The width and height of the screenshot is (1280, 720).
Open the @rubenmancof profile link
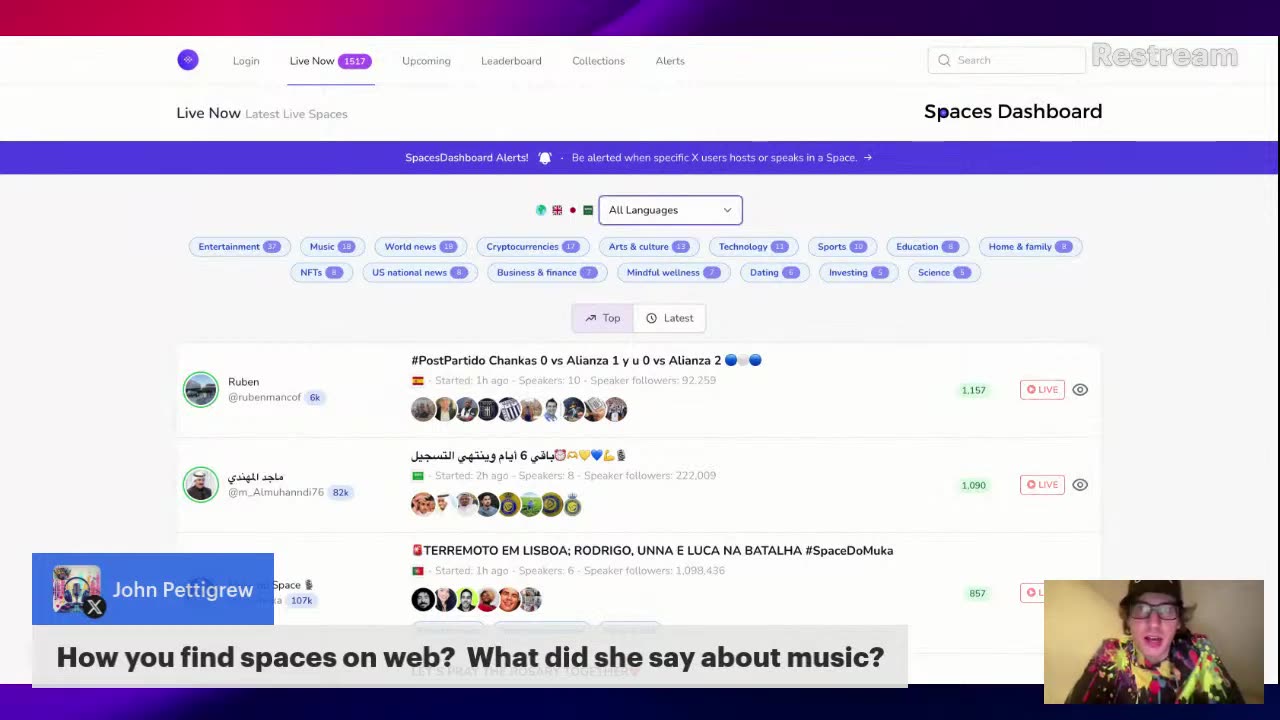[x=264, y=398]
